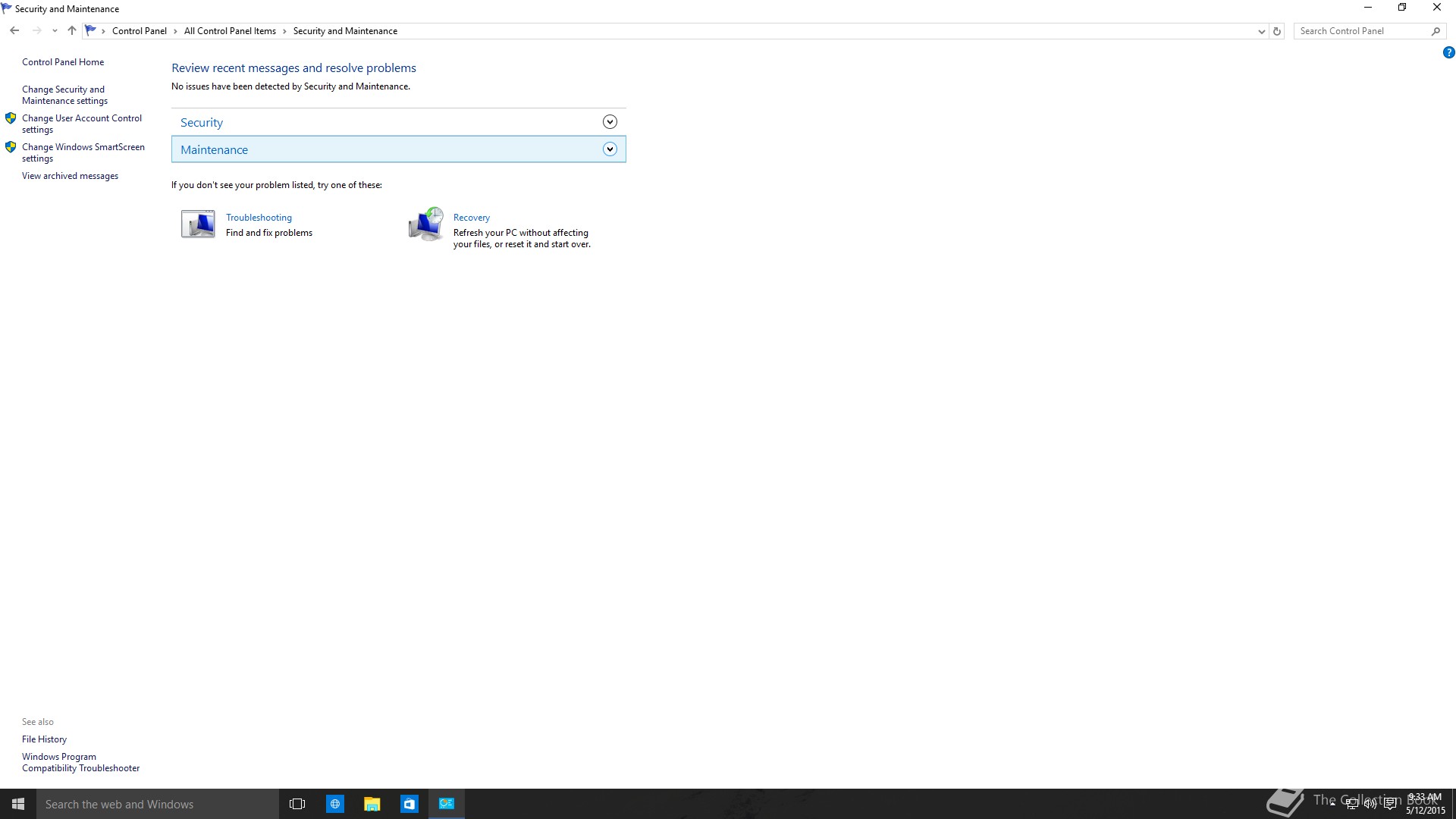Open the Windows Start menu
Screen dimensions: 1456x819
[18, 804]
